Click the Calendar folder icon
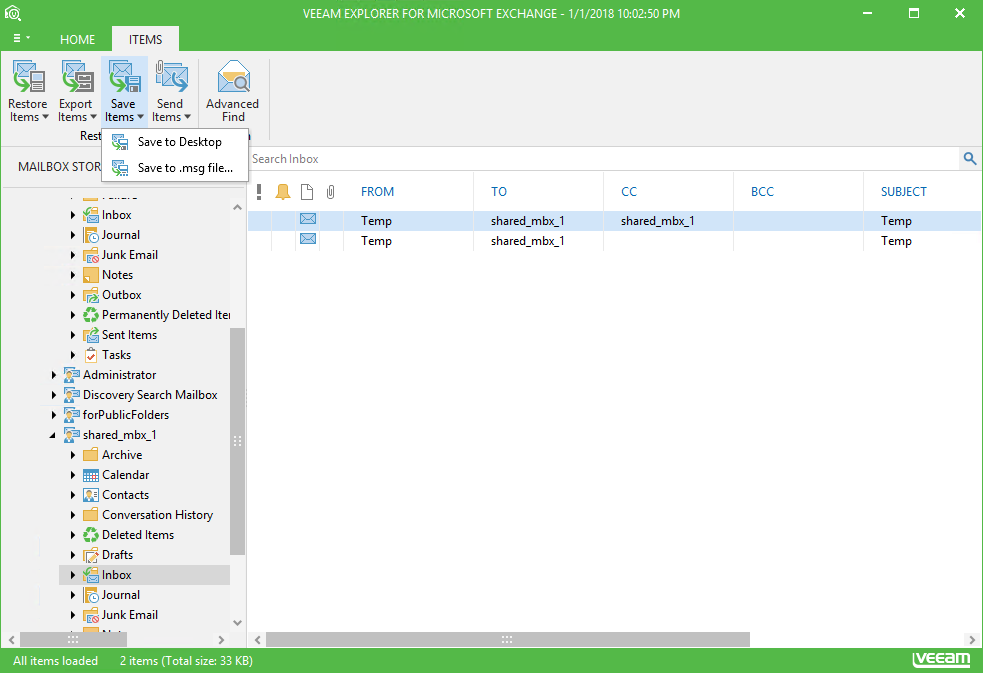 tap(91, 475)
